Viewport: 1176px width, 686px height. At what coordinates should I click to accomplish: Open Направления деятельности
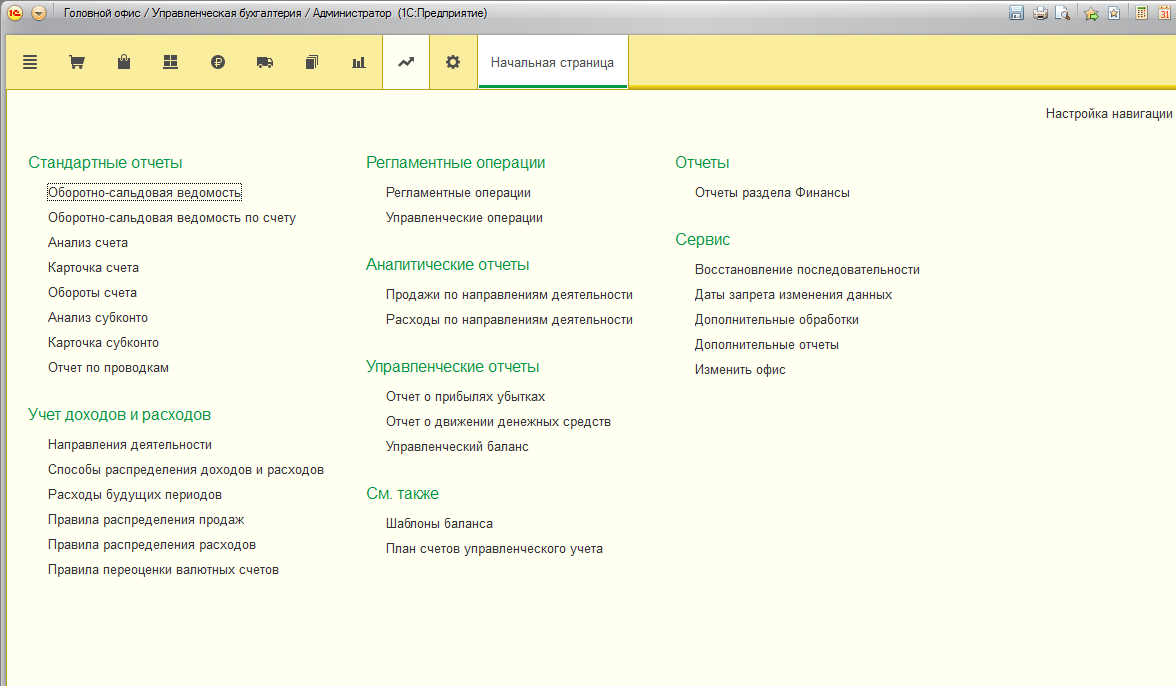[x=130, y=445]
